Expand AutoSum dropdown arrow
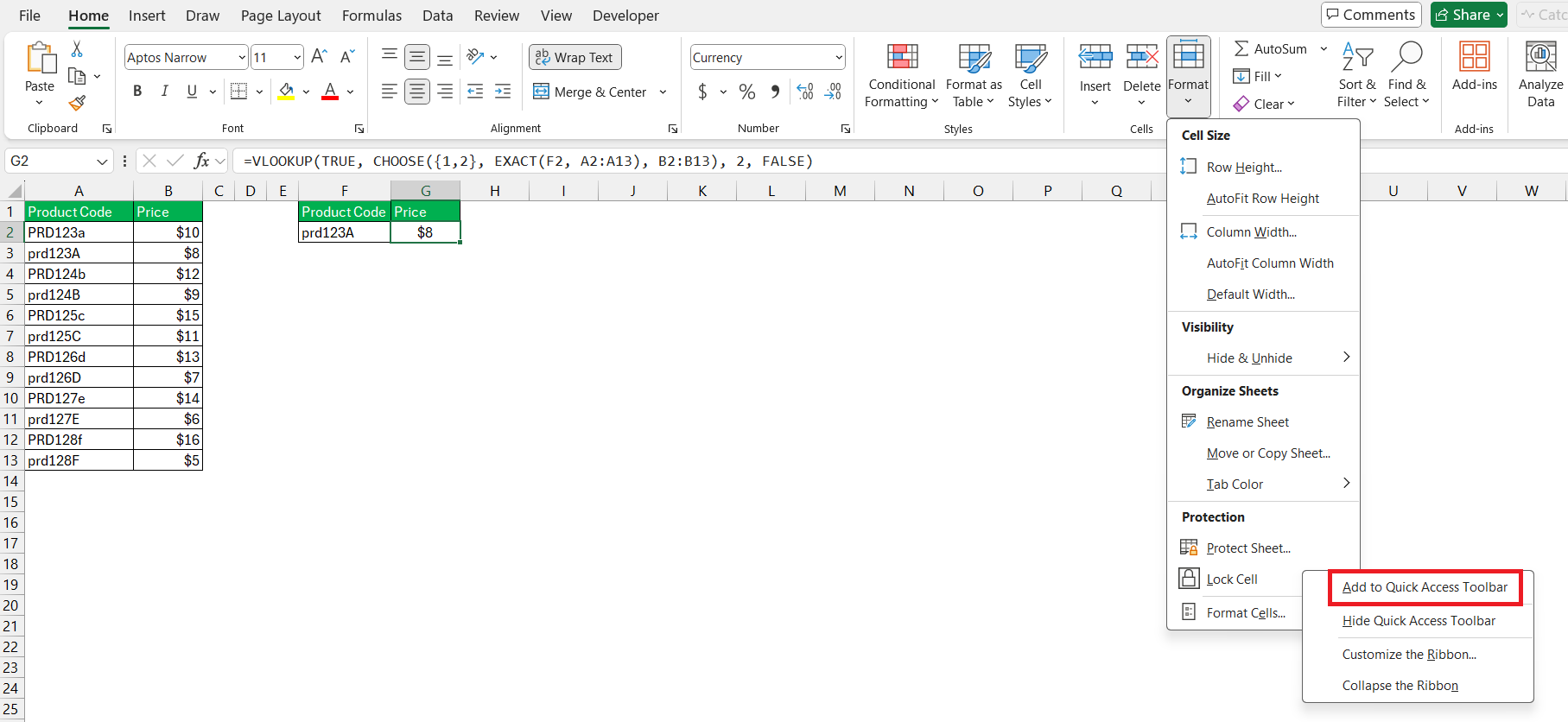This screenshot has width=1568, height=722. 1324,49
